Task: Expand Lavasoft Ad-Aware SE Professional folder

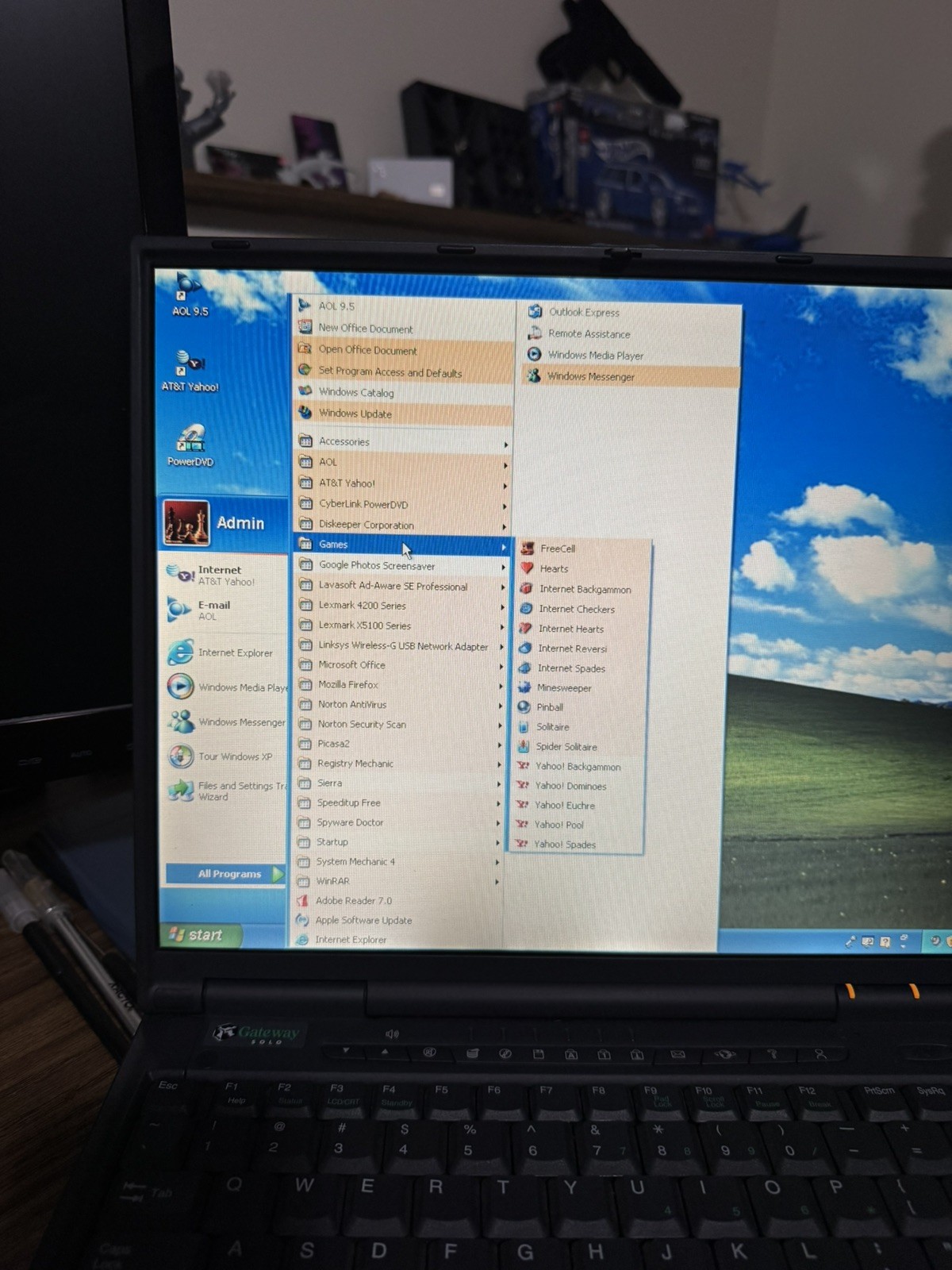Action: tap(401, 586)
